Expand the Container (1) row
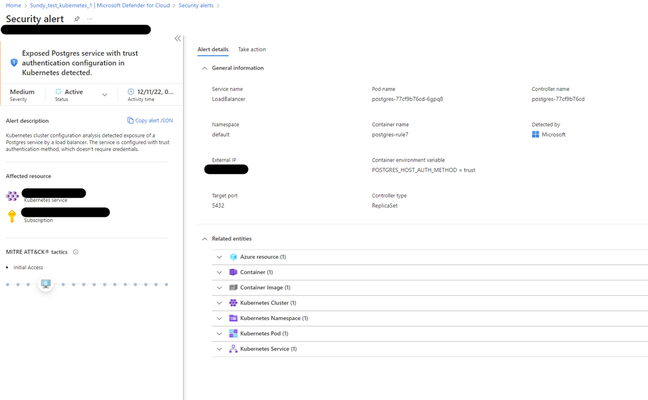The width and height of the screenshot is (648, 400). 219,272
